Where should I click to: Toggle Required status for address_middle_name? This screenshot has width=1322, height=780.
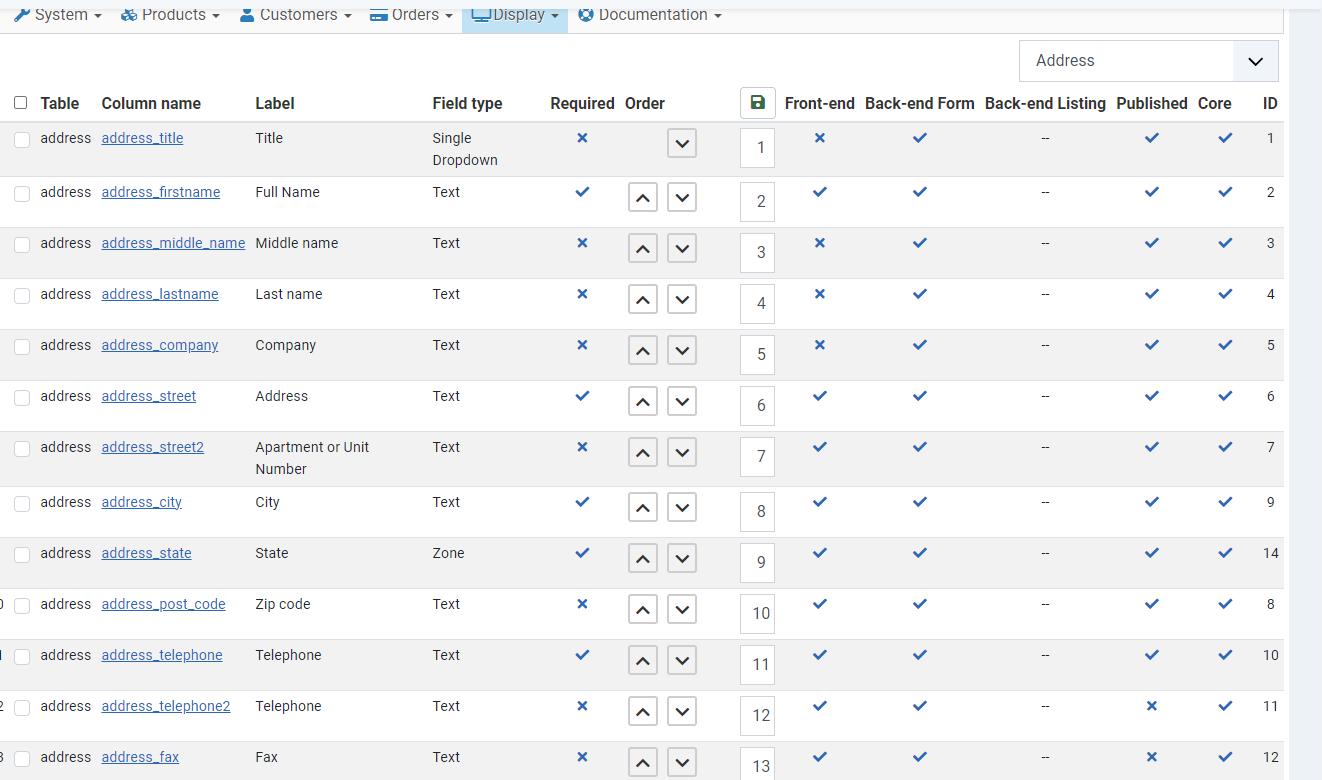pyautogui.click(x=582, y=243)
